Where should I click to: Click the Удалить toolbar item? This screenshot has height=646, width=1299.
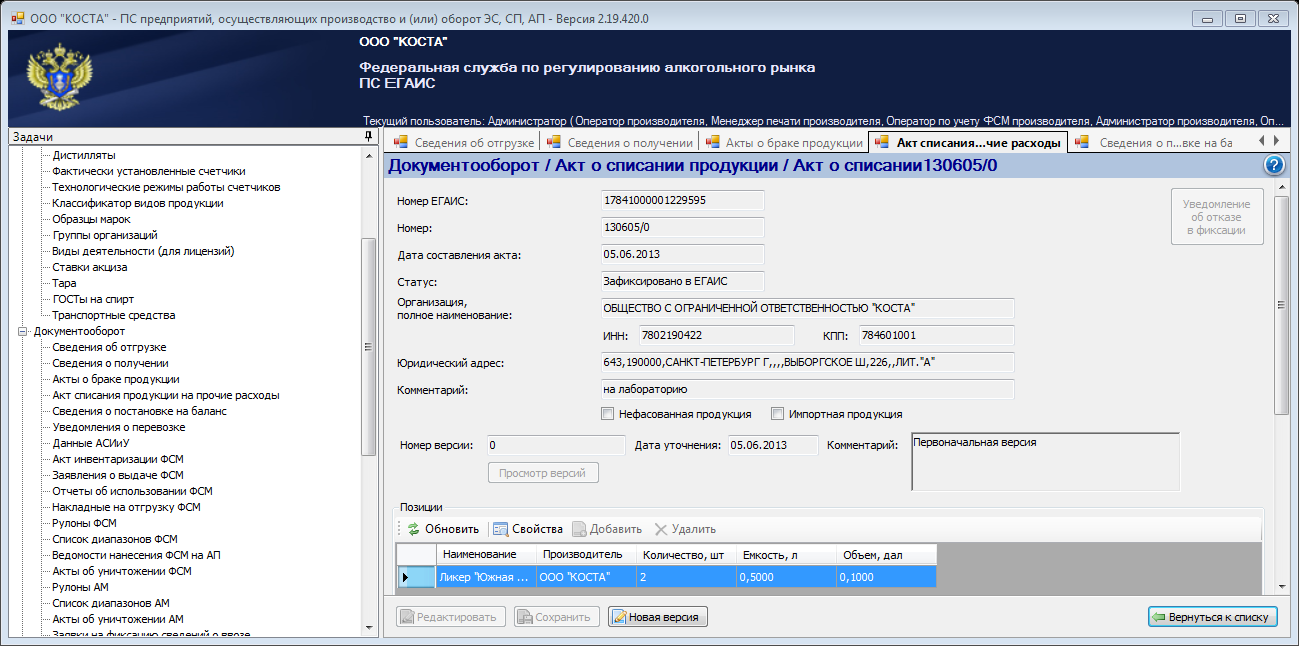coord(685,529)
